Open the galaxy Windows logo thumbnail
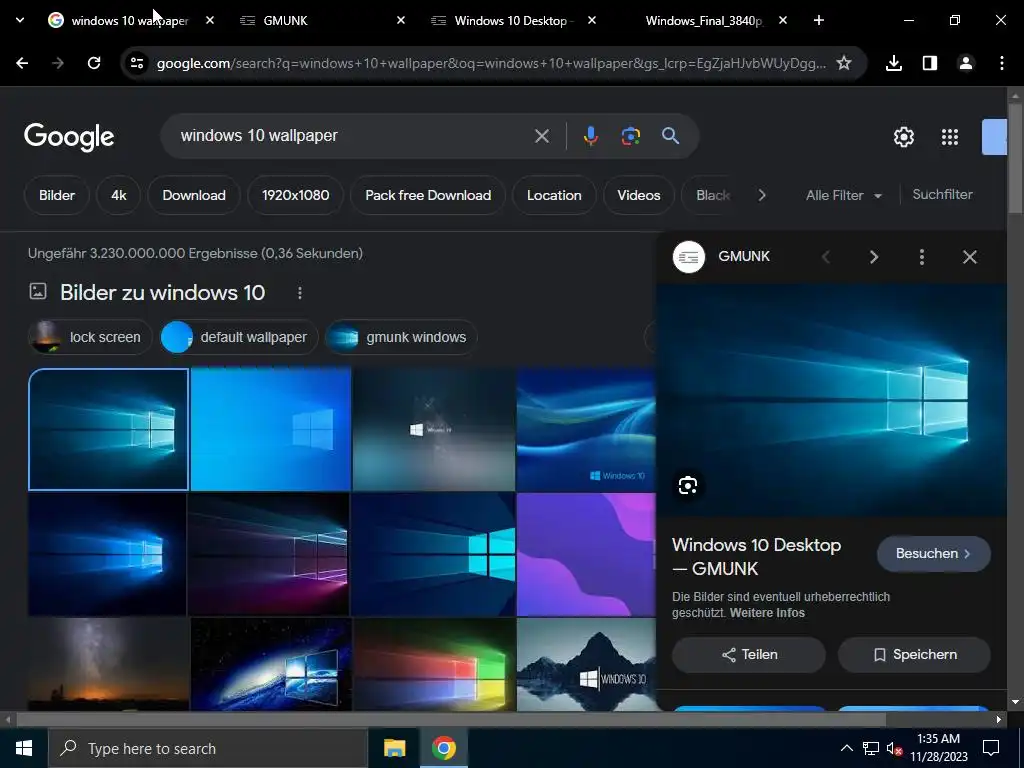 (271, 664)
